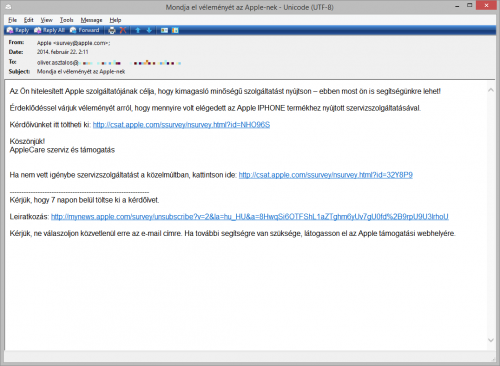Open the survey link ending in 32Y8P9
500x366 pixels.
point(326,175)
